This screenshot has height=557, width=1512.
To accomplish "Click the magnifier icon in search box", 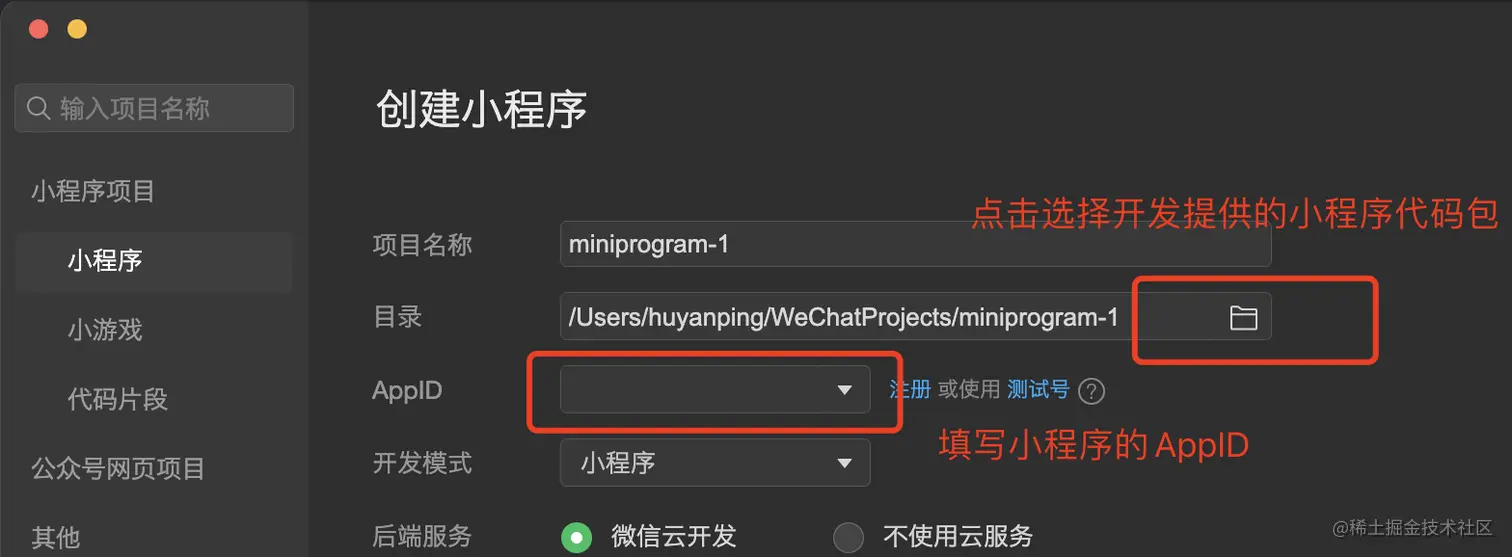I will (x=38, y=108).
